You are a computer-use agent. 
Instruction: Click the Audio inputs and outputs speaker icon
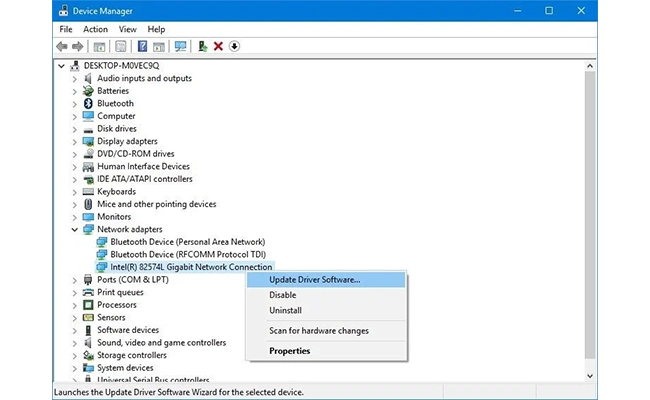88,78
